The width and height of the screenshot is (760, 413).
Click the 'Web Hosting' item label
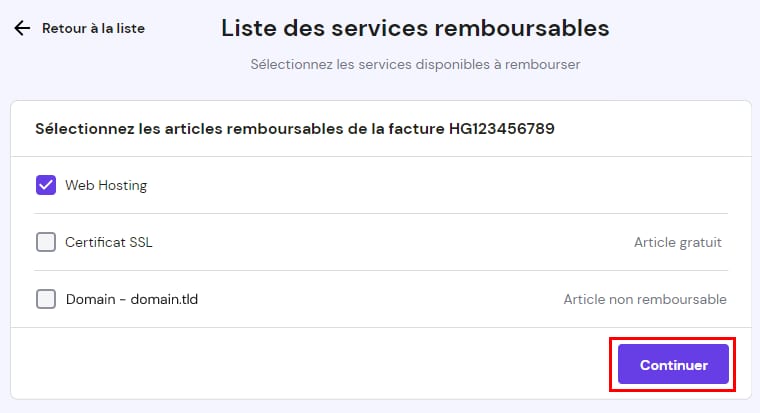pos(106,185)
